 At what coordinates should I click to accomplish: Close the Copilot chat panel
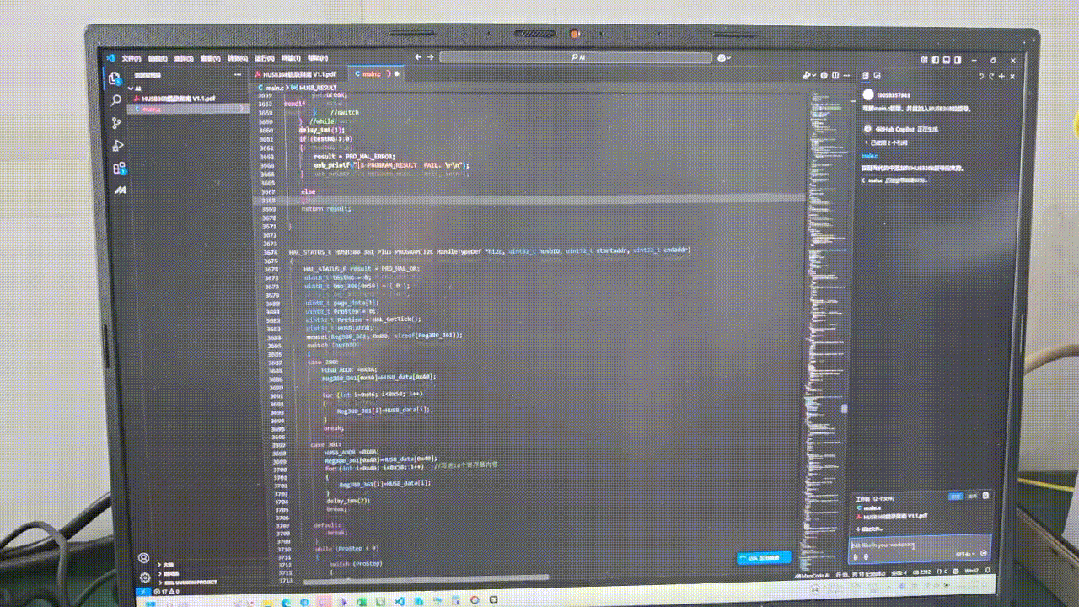pos(1013,76)
